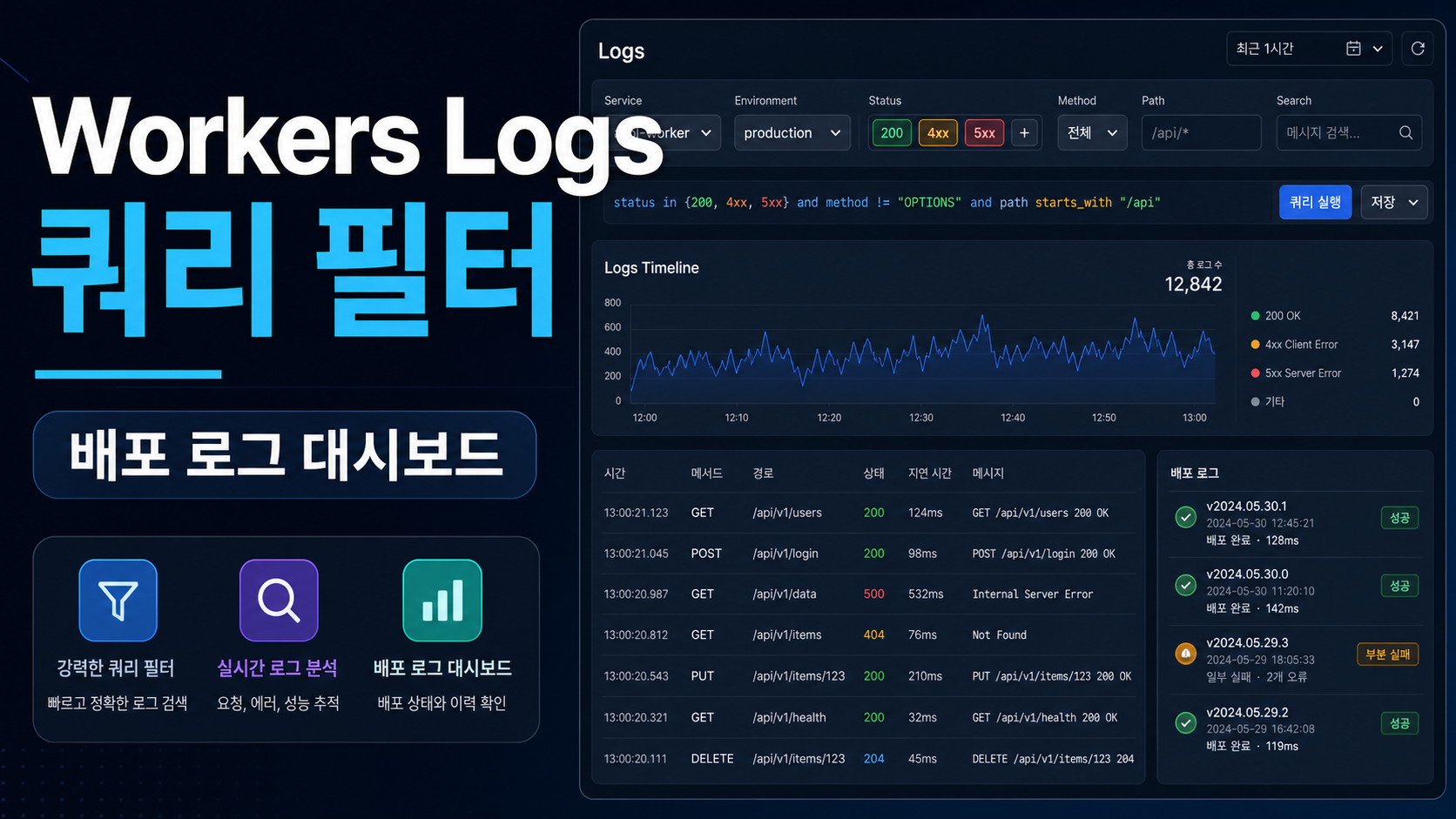The width and height of the screenshot is (1456, 819).
Task: Click the 일부 실패 · 2개 오류 text
Action: (1257, 677)
